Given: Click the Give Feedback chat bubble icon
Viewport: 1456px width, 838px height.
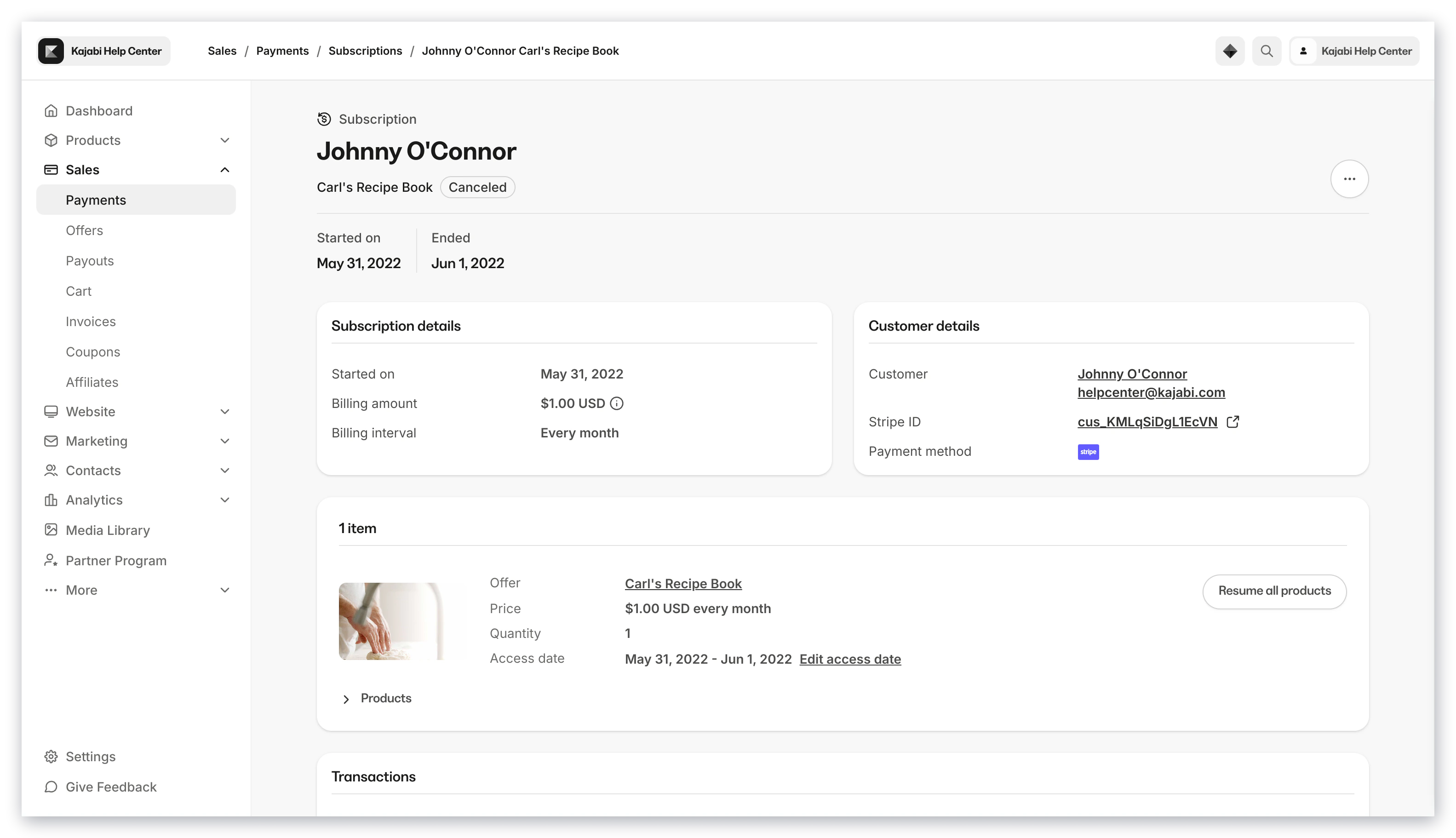Looking at the screenshot, I should [x=51, y=787].
